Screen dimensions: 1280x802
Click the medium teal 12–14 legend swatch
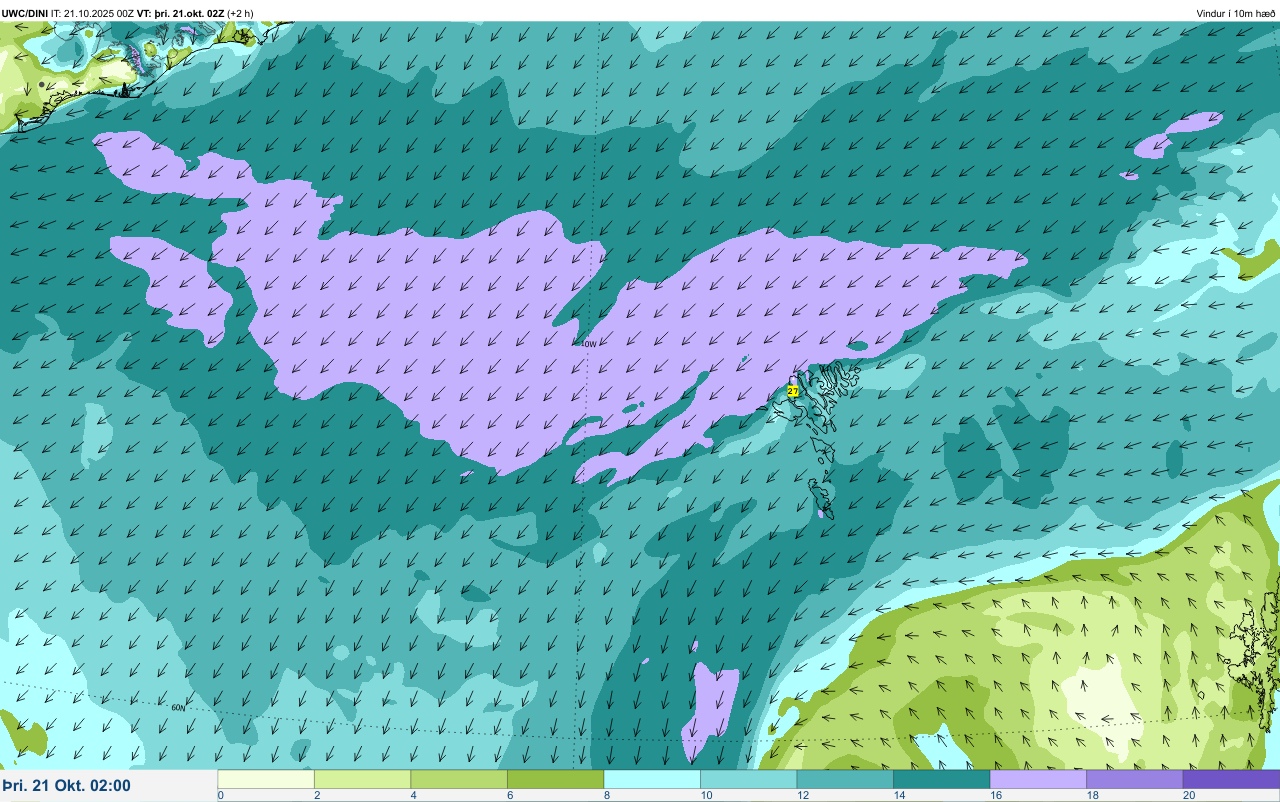845,779
